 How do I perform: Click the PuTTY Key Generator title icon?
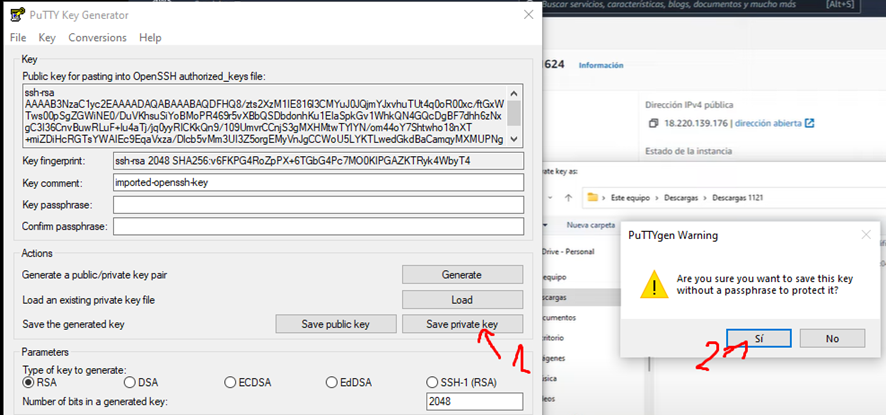pyautogui.click(x=18, y=15)
